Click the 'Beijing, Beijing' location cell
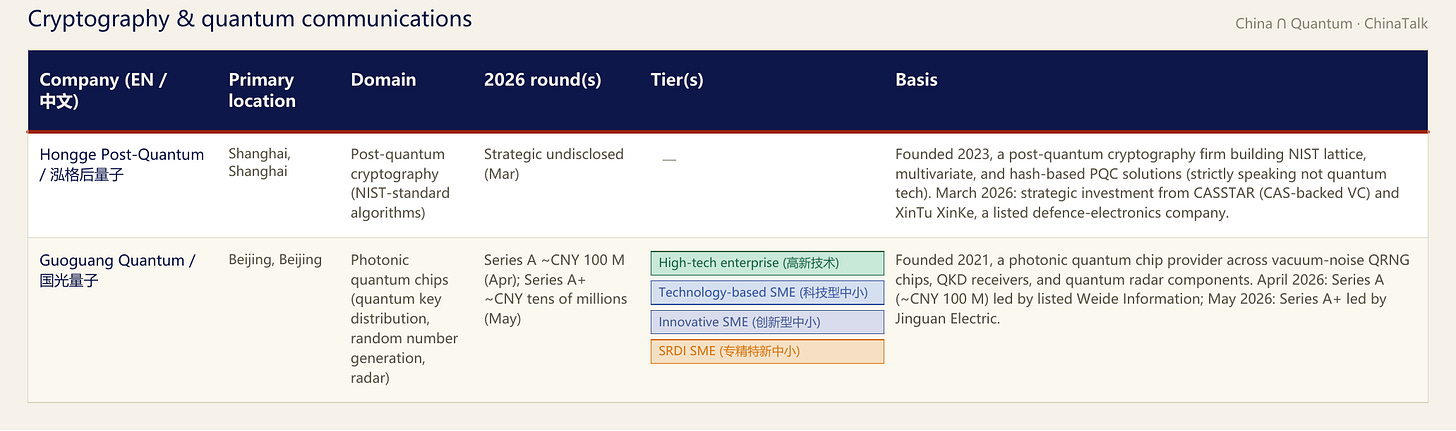 point(275,260)
